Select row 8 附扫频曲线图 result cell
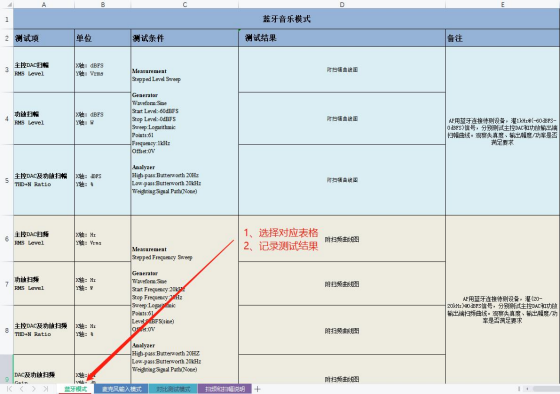This screenshot has height=394, width=560. pos(342,330)
